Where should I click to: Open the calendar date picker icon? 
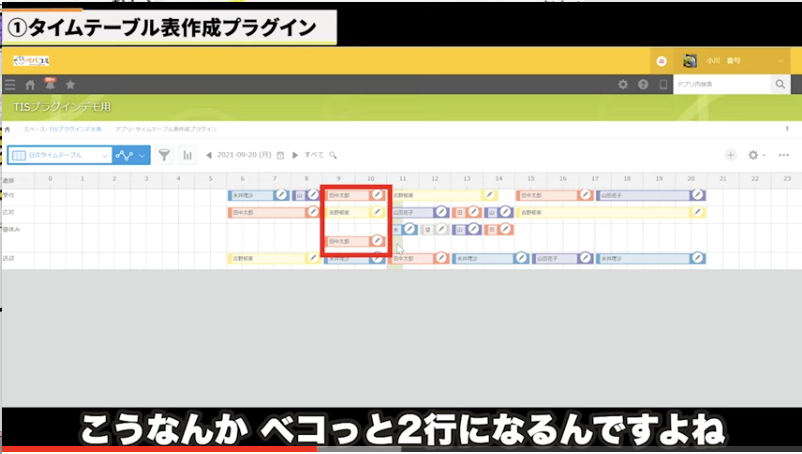[x=280, y=155]
